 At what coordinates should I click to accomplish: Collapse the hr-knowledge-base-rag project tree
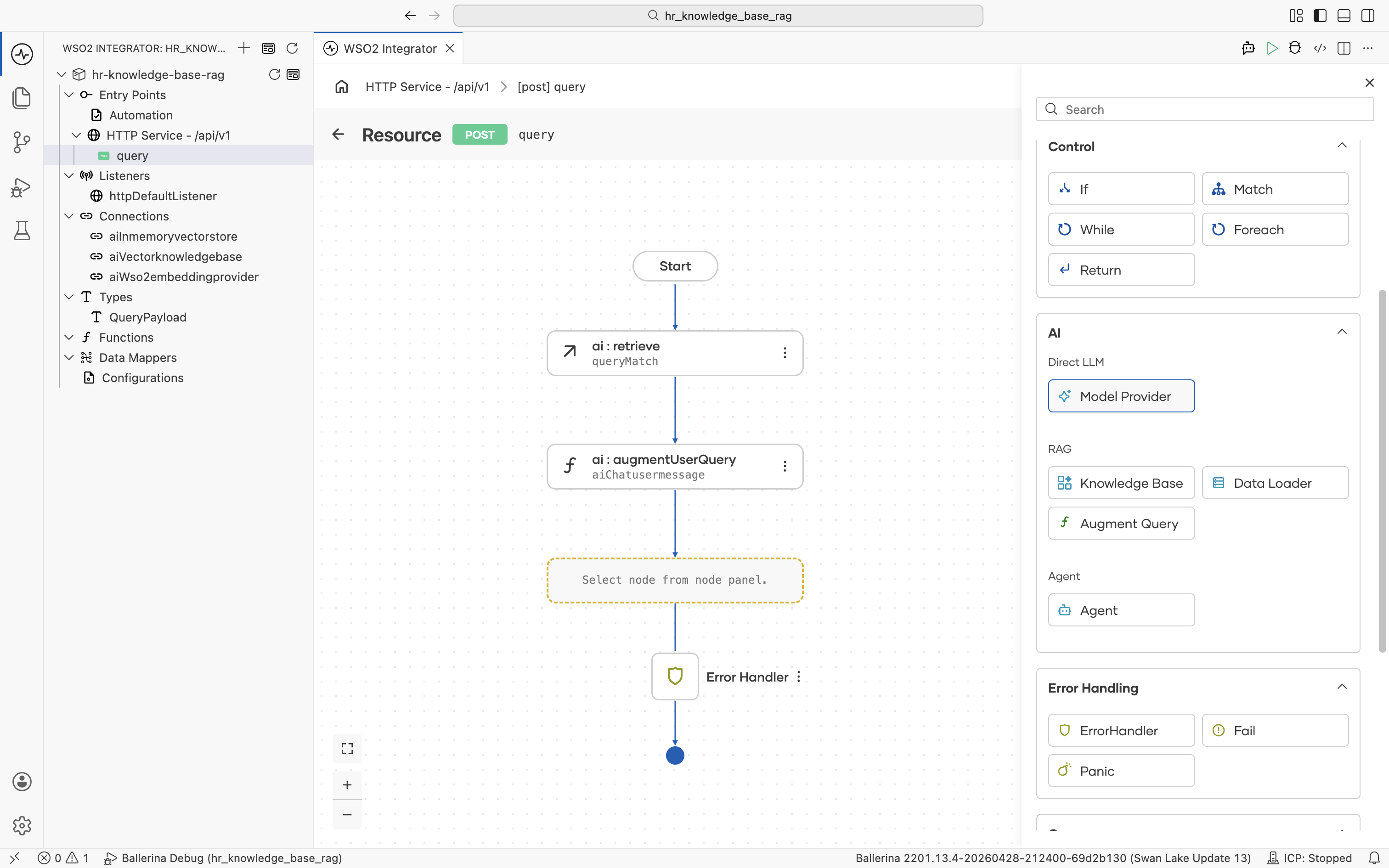coord(62,74)
